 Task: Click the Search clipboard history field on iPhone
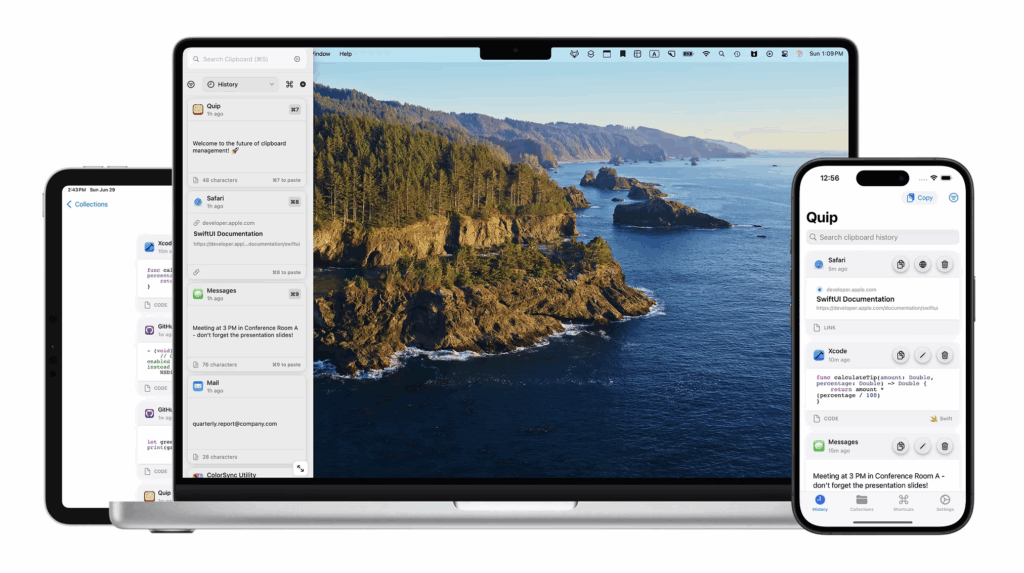click(x=882, y=237)
